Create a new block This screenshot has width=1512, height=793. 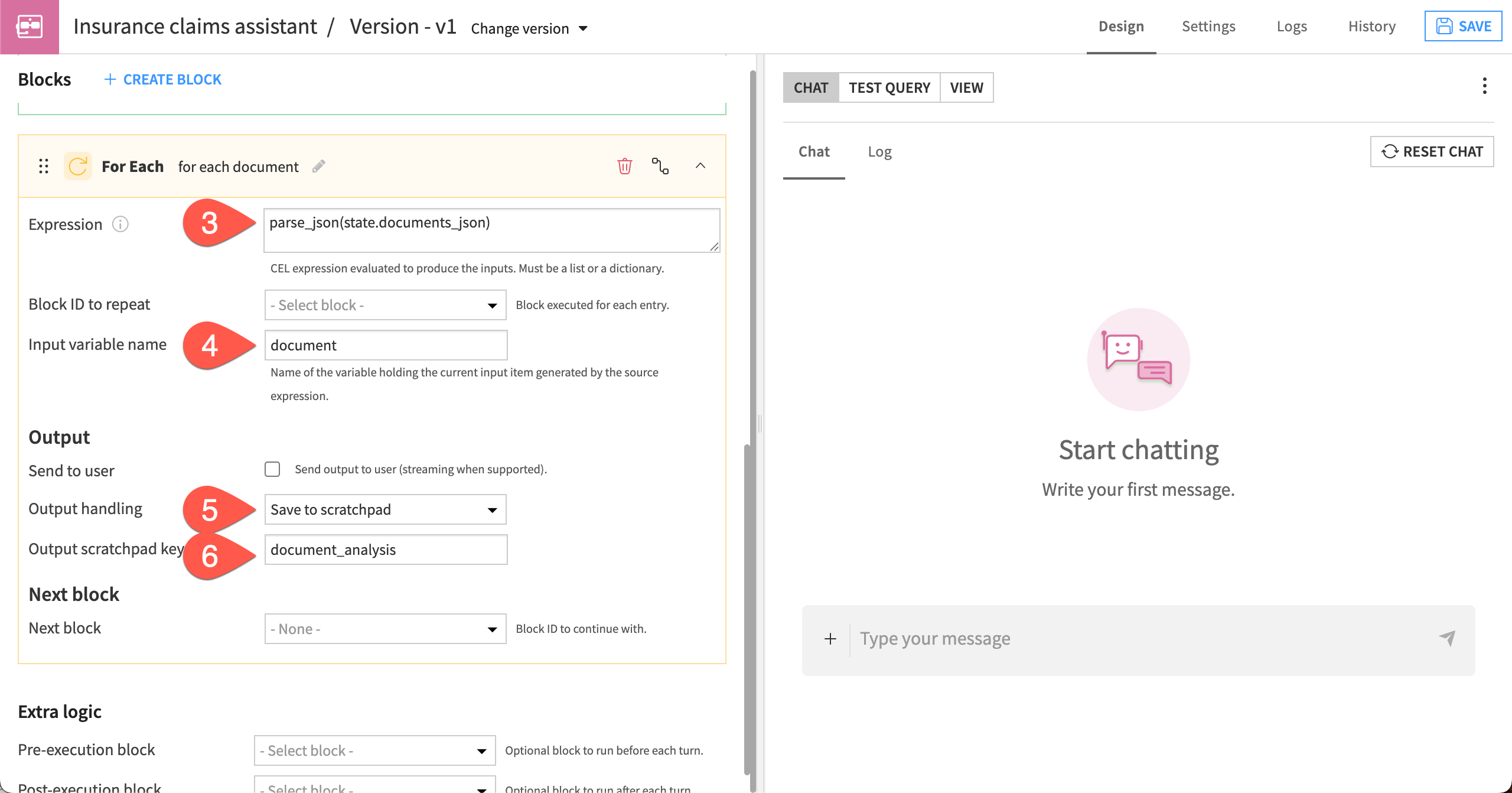pyautogui.click(x=162, y=79)
